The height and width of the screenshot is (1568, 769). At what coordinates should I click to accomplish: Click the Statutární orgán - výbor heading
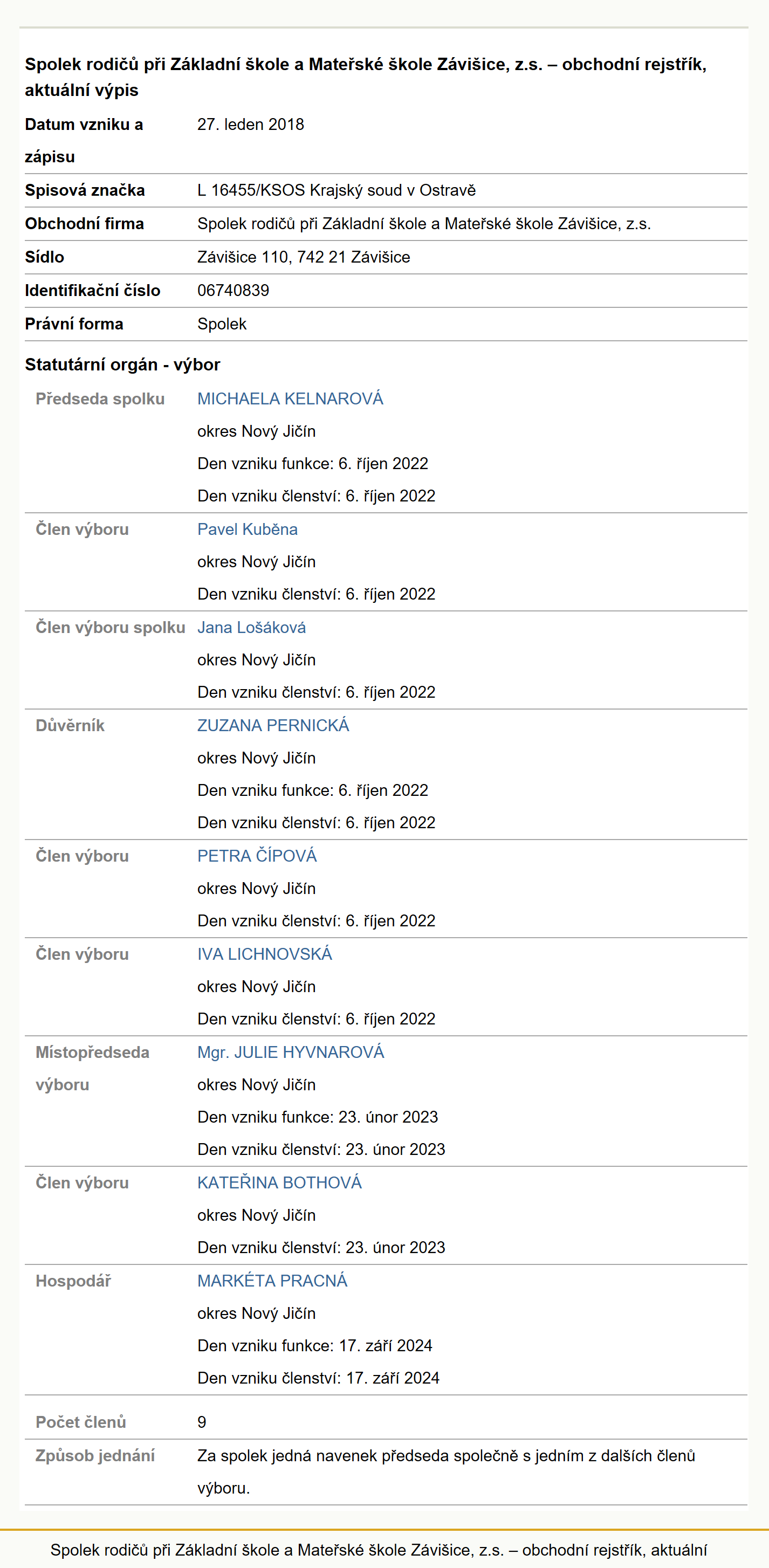click(122, 365)
